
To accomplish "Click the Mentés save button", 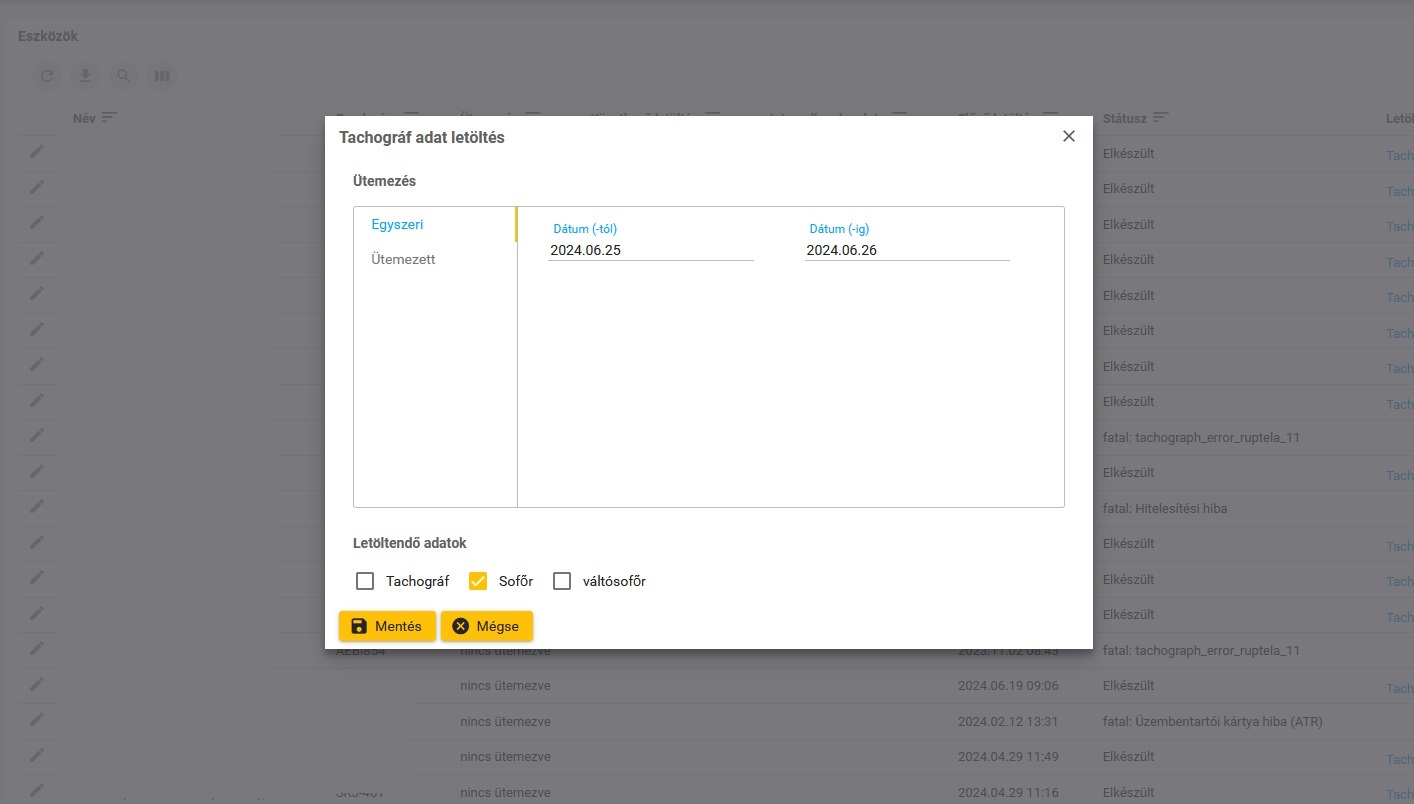I will pos(387,626).
